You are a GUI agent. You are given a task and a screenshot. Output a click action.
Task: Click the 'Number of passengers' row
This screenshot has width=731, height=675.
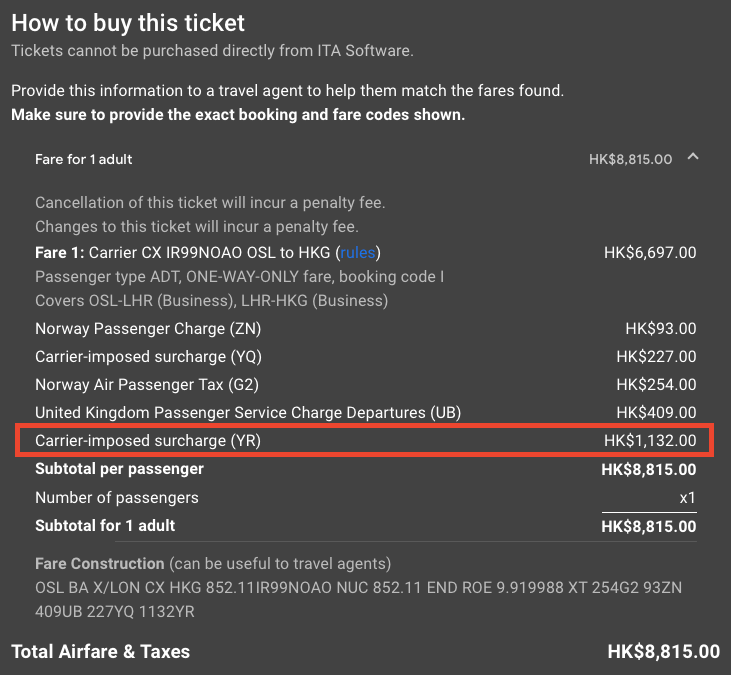click(x=117, y=497)
